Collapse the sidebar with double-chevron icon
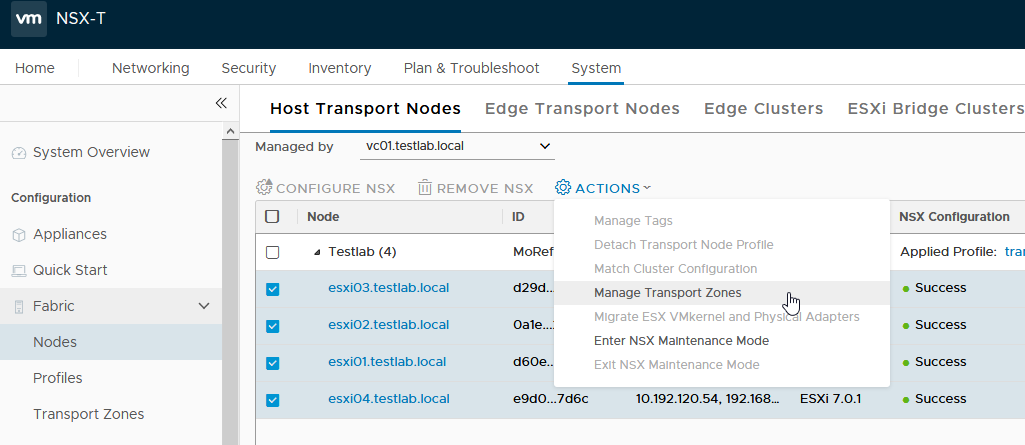 click(x=221, y=103)
